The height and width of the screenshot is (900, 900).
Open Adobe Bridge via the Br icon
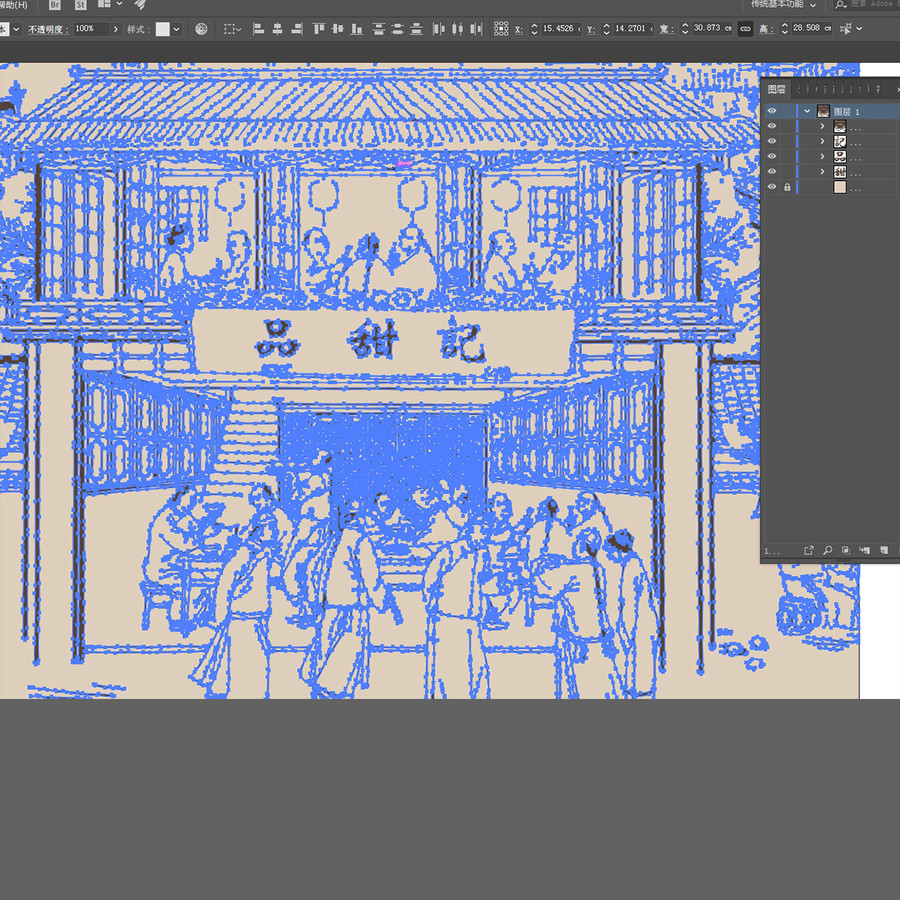(x=55, y=5)
